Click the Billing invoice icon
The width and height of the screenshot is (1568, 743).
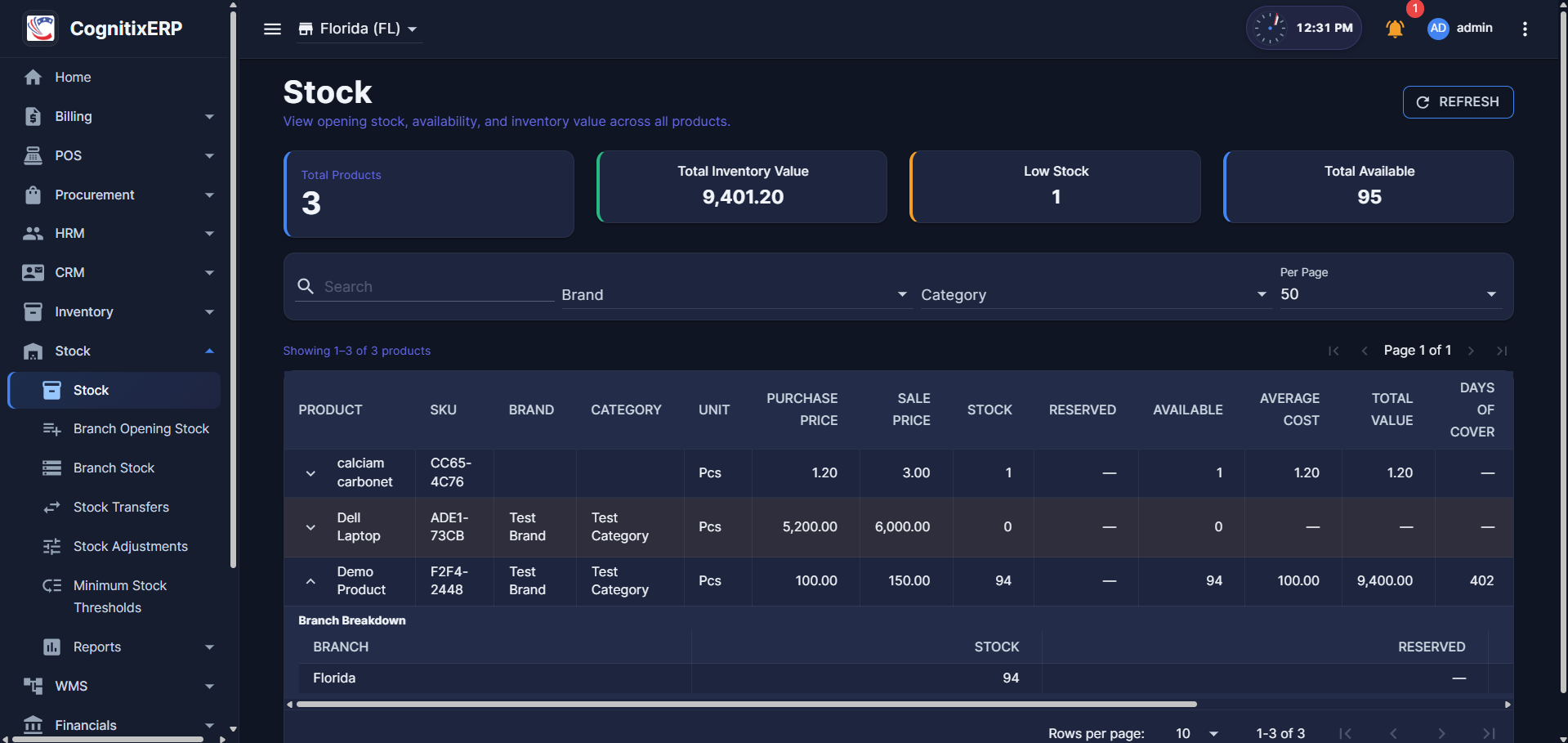click(x=33, y=116)
